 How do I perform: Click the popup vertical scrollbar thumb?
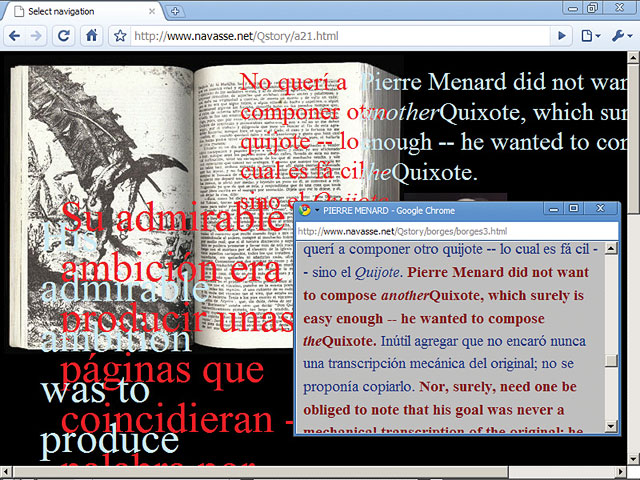(x=611, y=361)
